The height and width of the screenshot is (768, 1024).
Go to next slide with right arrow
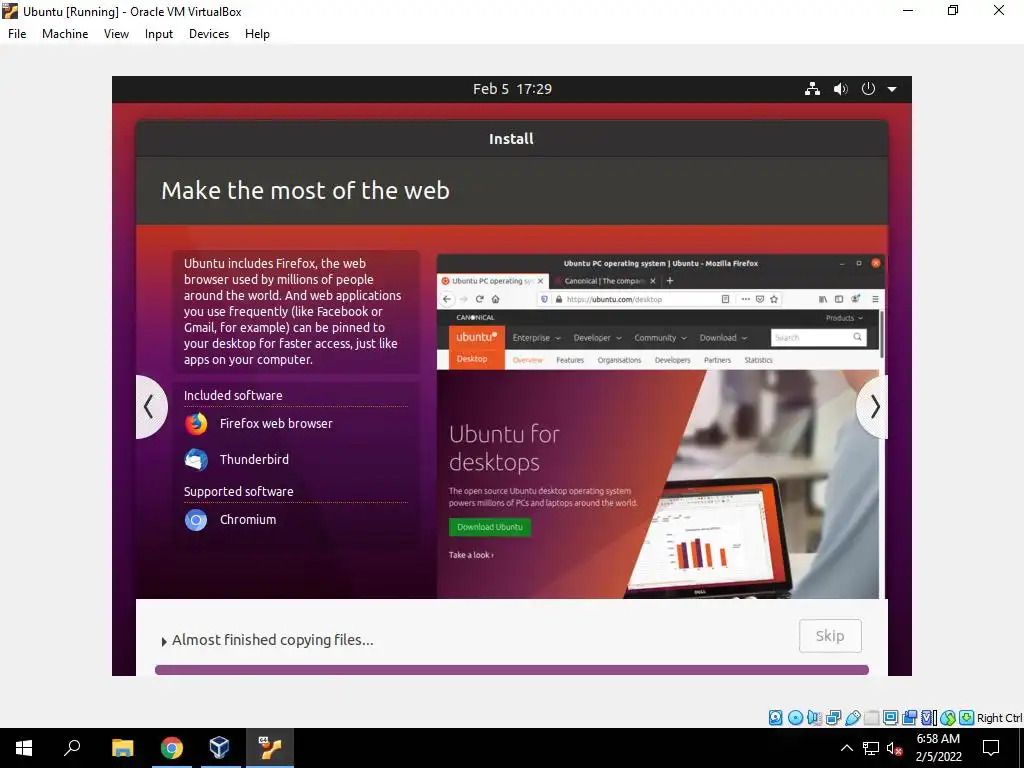coord(873,407)
